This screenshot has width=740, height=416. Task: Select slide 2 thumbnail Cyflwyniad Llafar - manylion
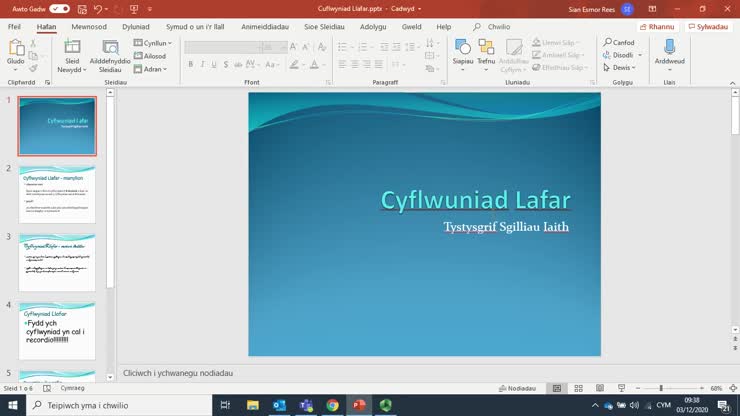point(57,195)
